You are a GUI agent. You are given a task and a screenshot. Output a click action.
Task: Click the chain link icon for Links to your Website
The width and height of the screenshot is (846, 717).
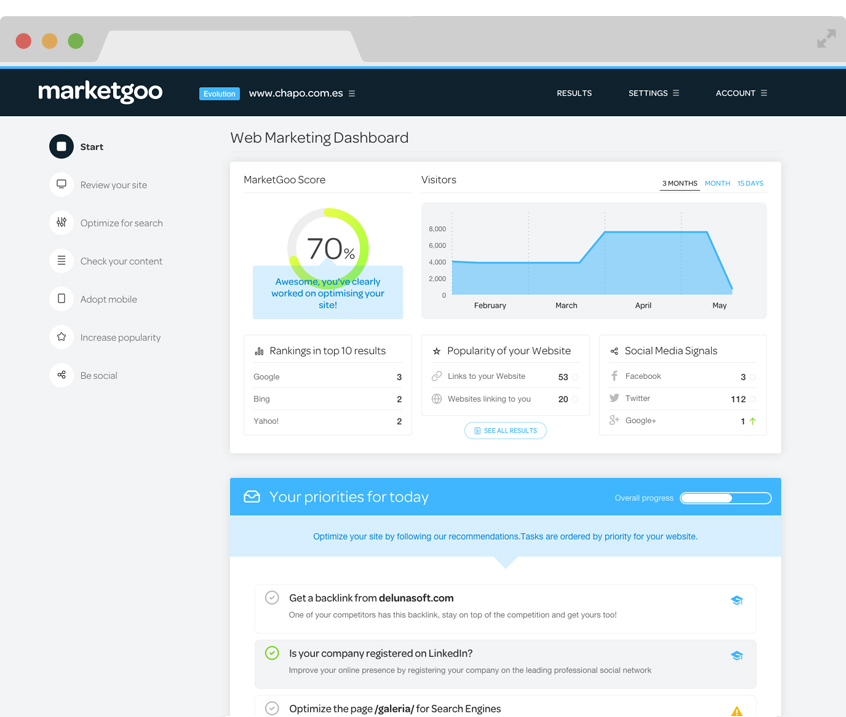[436, 376]
